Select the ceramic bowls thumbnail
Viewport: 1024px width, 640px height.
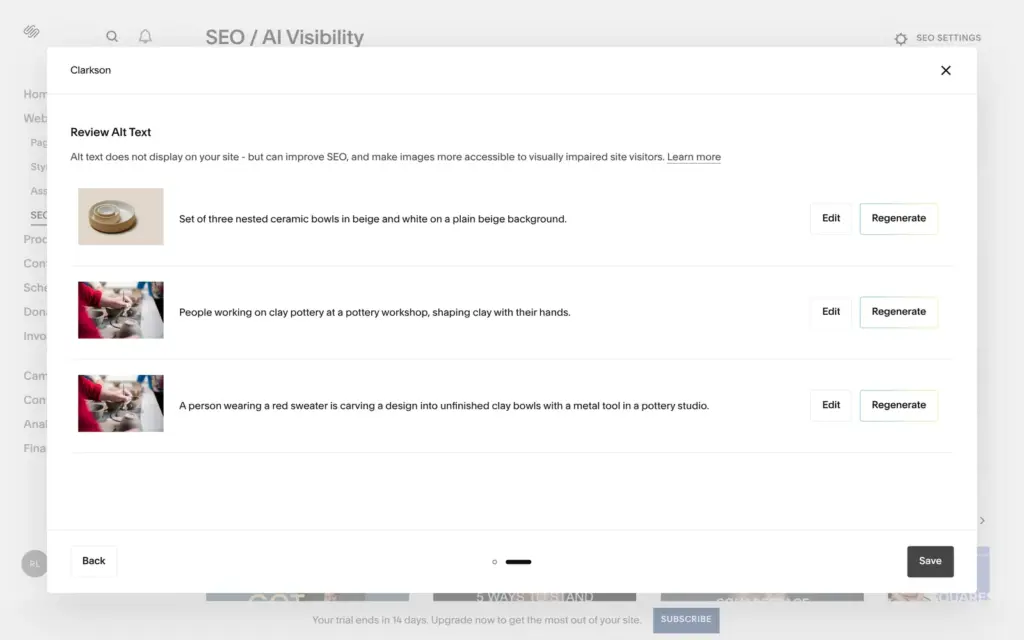(x=121, y=217)
